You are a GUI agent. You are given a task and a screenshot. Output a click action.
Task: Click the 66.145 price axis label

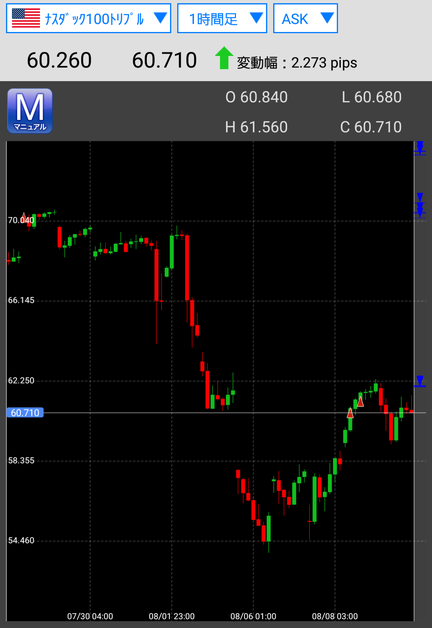coord(21,300)
